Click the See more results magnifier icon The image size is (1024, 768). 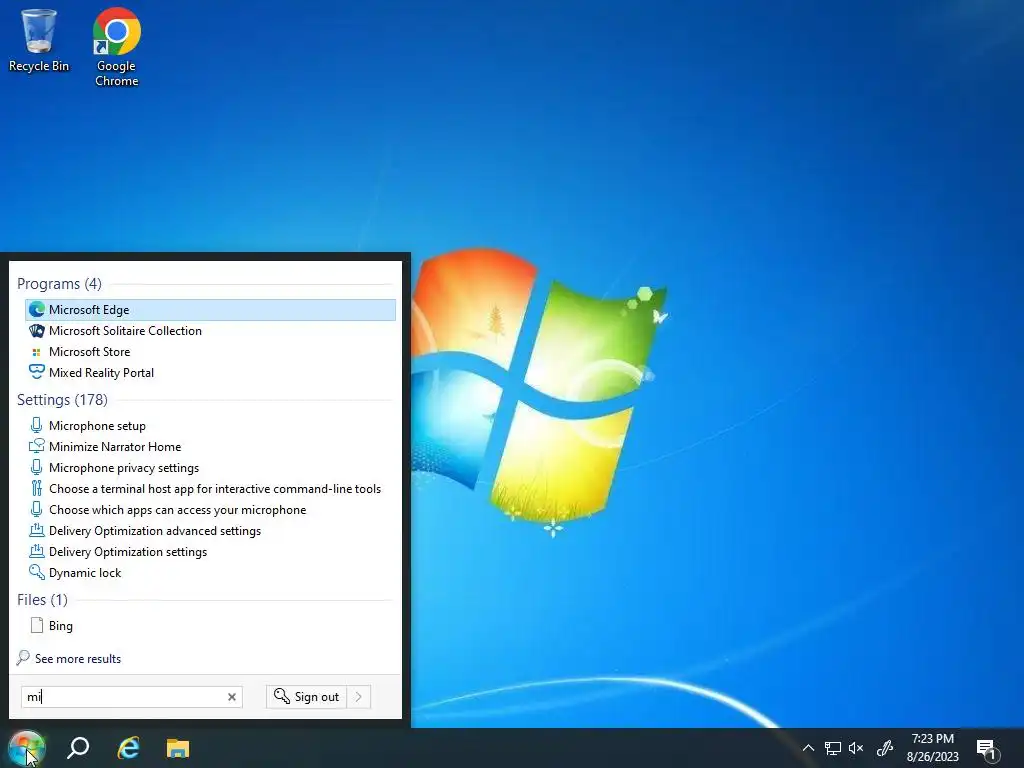[24, 657]
